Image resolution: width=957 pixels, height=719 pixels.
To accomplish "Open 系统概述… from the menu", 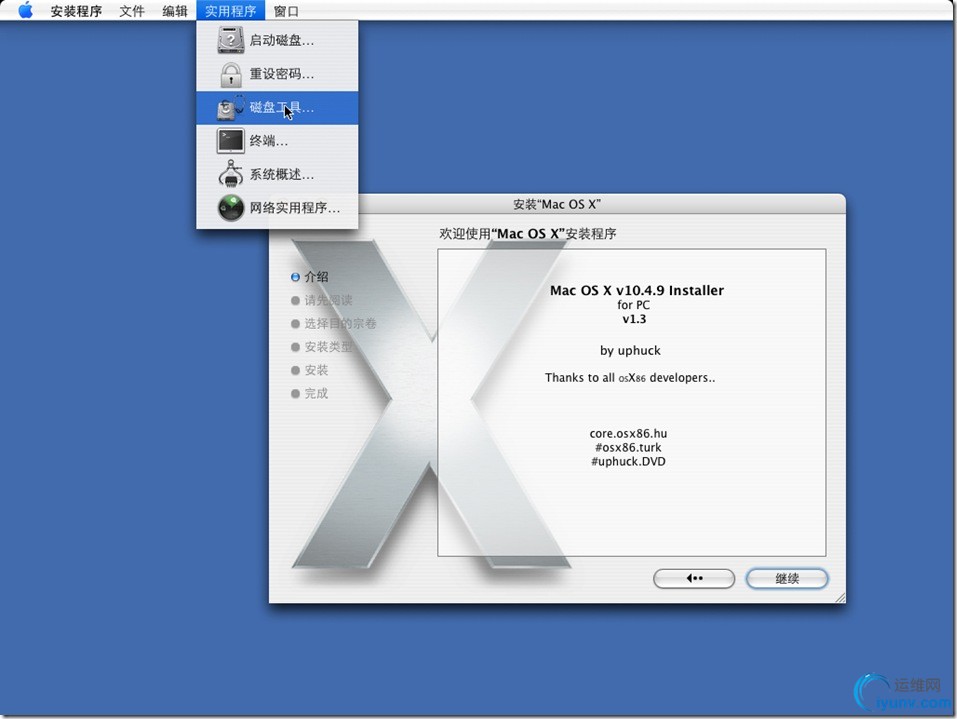I will pyautogui.click(x=277, y=175).
